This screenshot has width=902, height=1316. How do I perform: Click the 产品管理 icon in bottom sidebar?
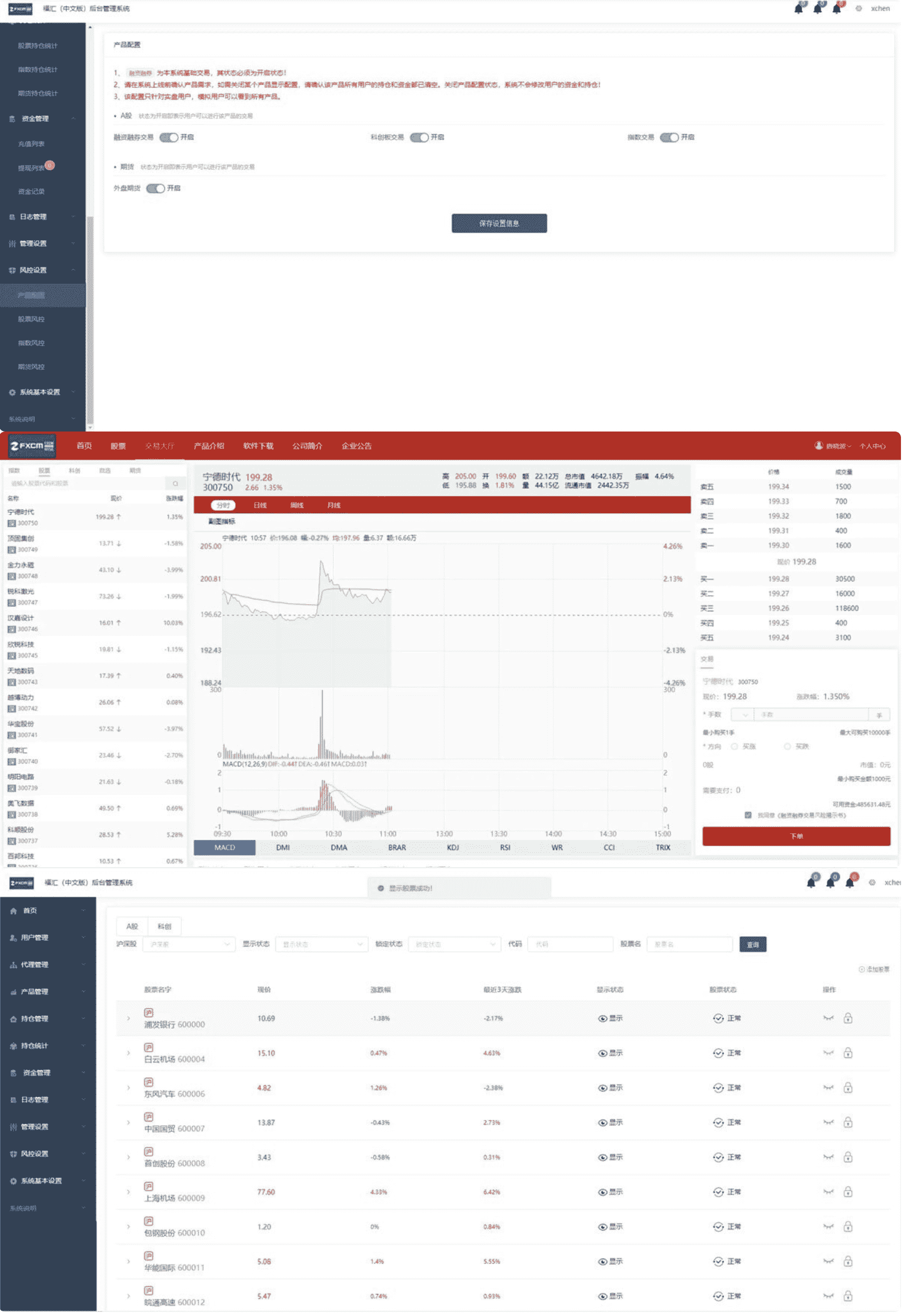pyautogui.click(x=14, y=992)
